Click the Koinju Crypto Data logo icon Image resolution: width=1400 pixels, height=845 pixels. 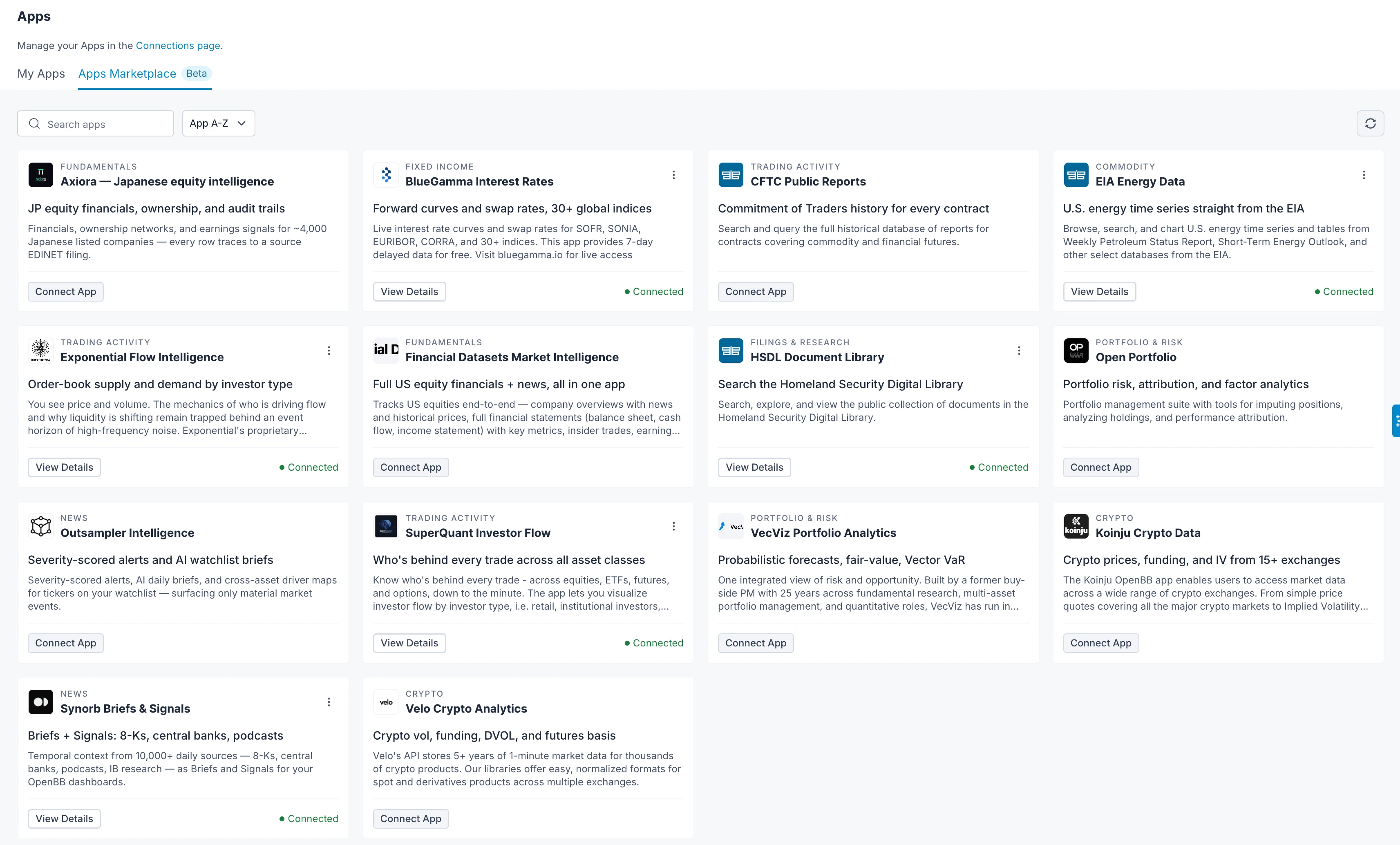tap(1076, 525)
